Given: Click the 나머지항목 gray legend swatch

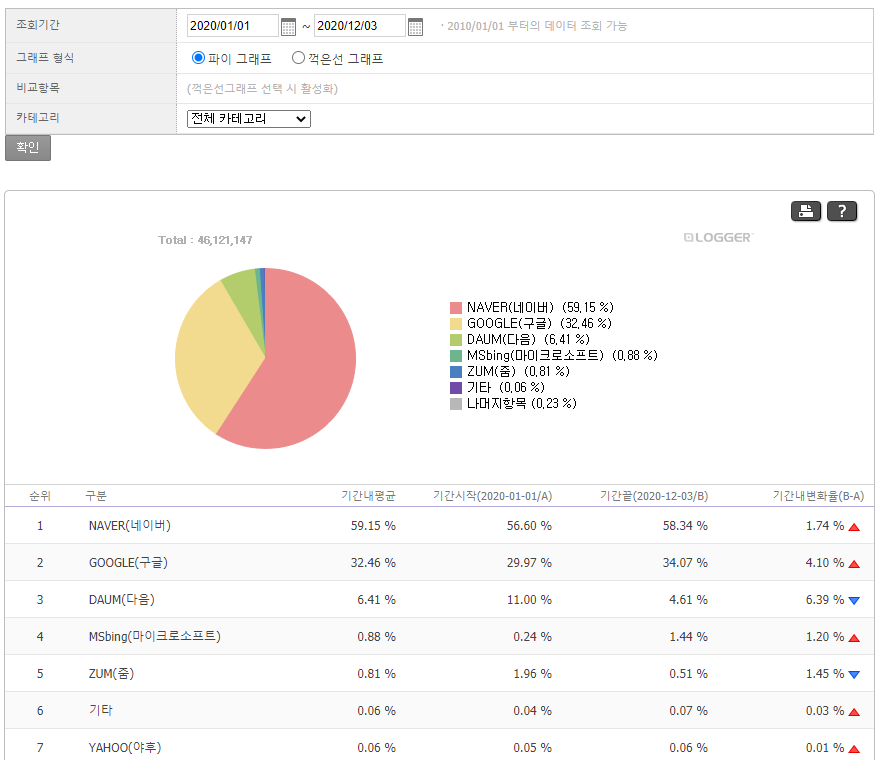Looking at the screenshot, I should click(x=456, y=404).
